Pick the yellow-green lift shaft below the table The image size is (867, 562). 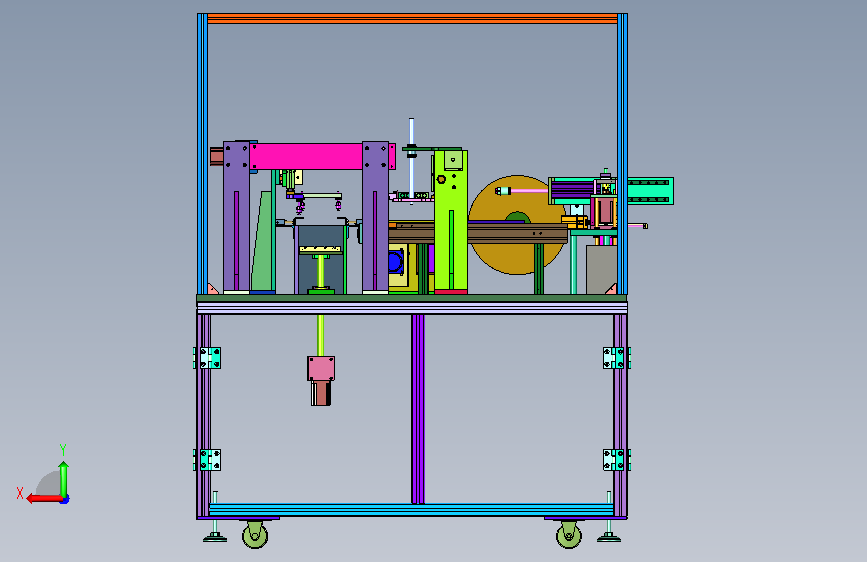[x=321, y=335]
